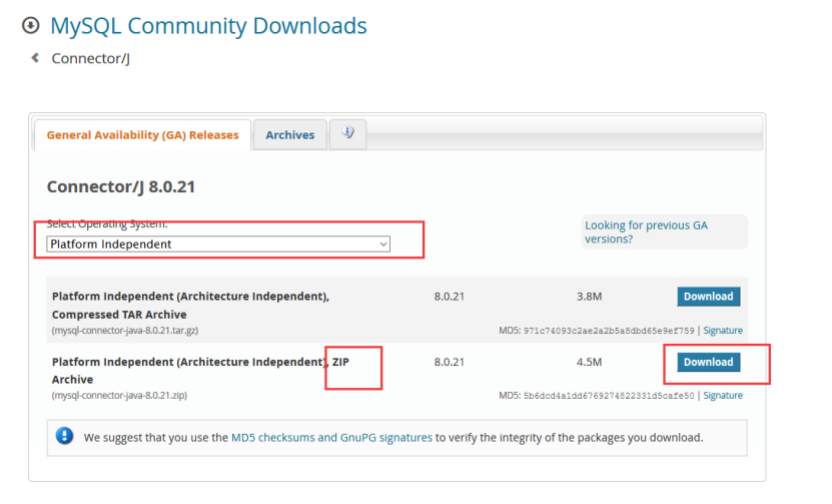Image resolution: width=832 pixels, height=504 pixels.
Task: Click MD5 hash 5b6dcd4a1dd6769274822331d5cafe50
Action: pyautogui.click(x=609, y=396)
